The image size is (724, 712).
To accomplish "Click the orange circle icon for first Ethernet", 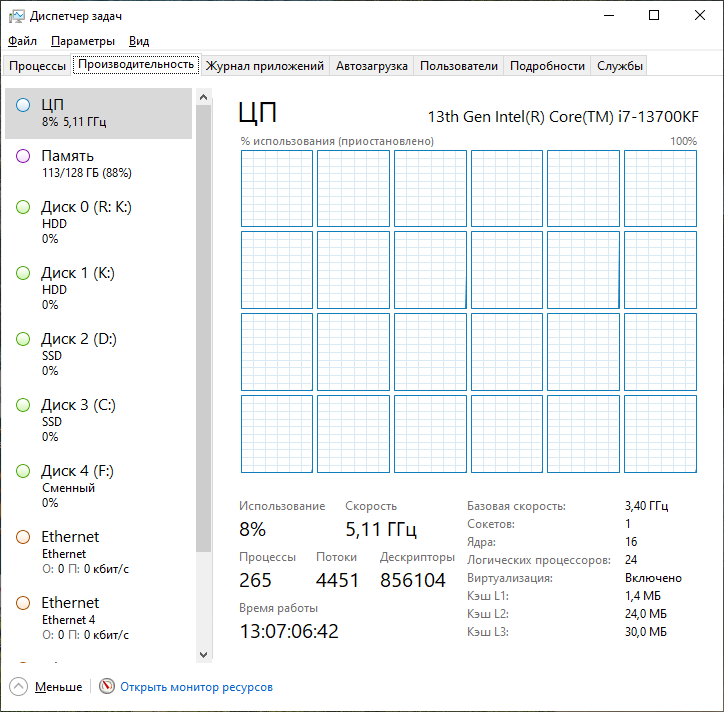I will (23, 537).
